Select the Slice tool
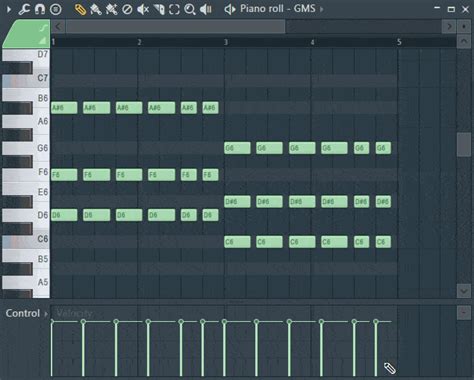Screen dimensions: 474x380 pyautogui.click(x=159, y=9)
